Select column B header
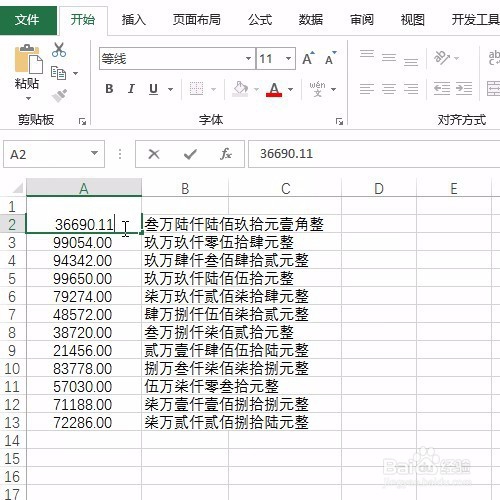The height and width of the screenshot is (500, 500). 185,188
